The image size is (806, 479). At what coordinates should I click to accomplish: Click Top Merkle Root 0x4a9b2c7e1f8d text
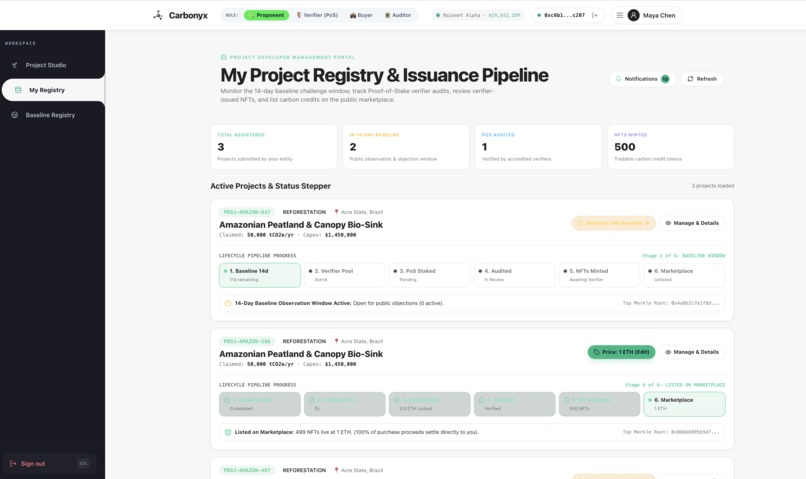click(x=671, y=303)
